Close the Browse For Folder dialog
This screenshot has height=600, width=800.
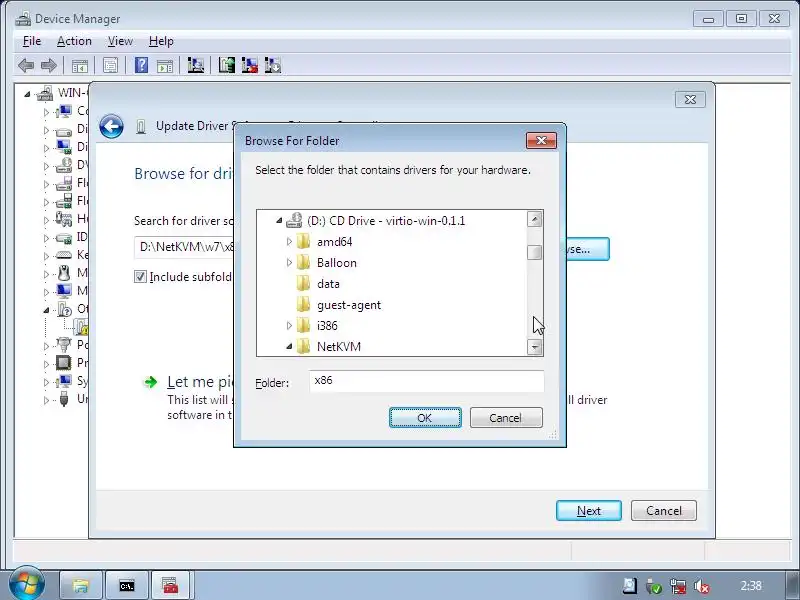point(541,140)
